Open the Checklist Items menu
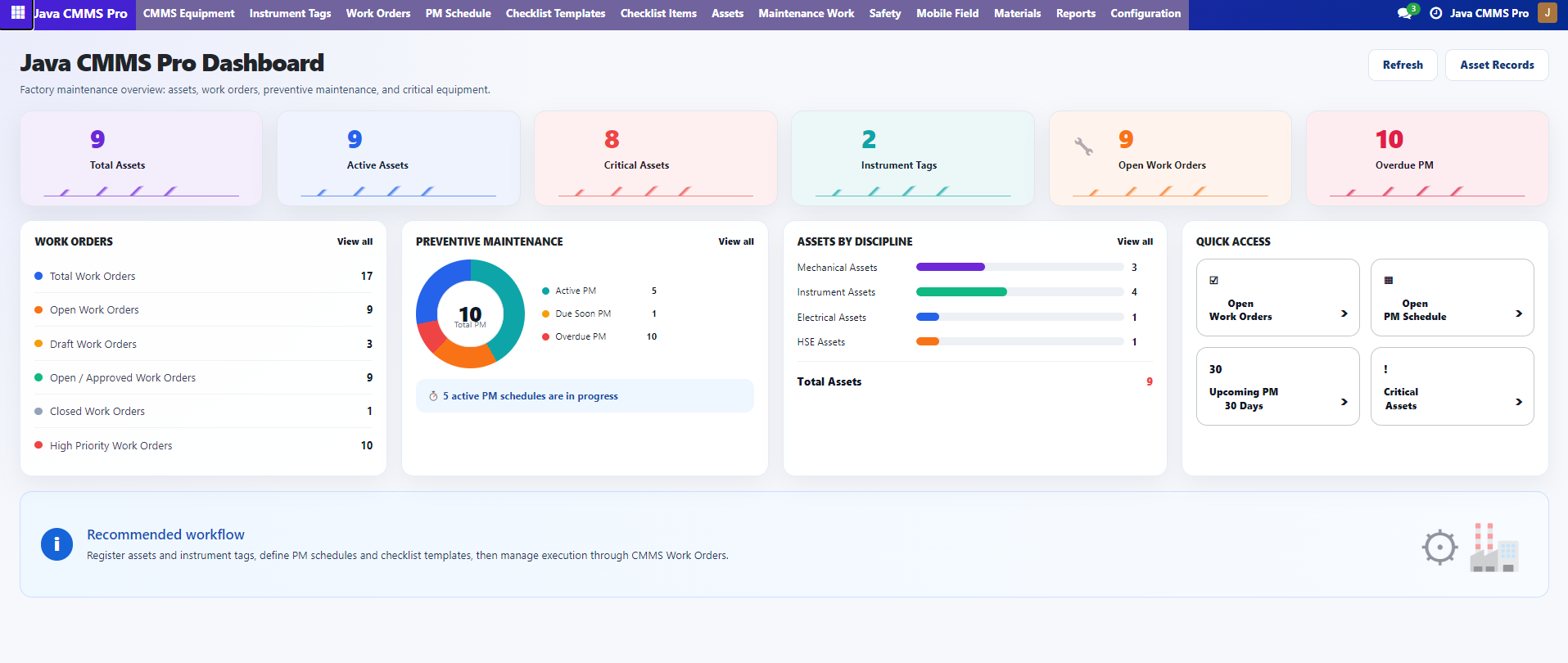 click(x=658, y=14)
